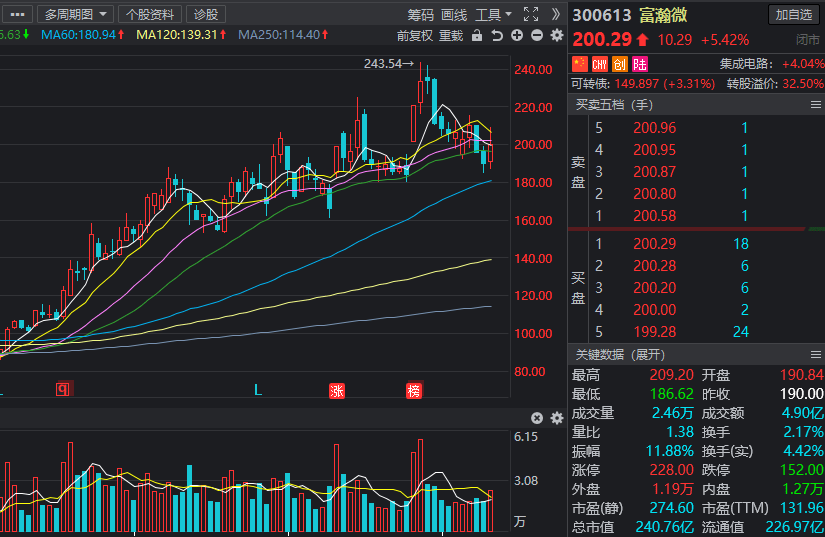Click the 画线 drawing tool link
This screenshot has width=825, height=537.
click(x=454, y=15)
